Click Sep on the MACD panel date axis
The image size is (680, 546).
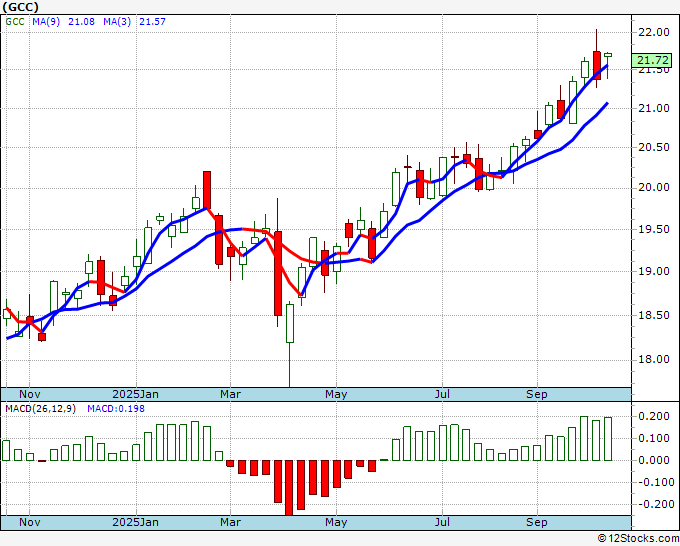click(536, 522)
